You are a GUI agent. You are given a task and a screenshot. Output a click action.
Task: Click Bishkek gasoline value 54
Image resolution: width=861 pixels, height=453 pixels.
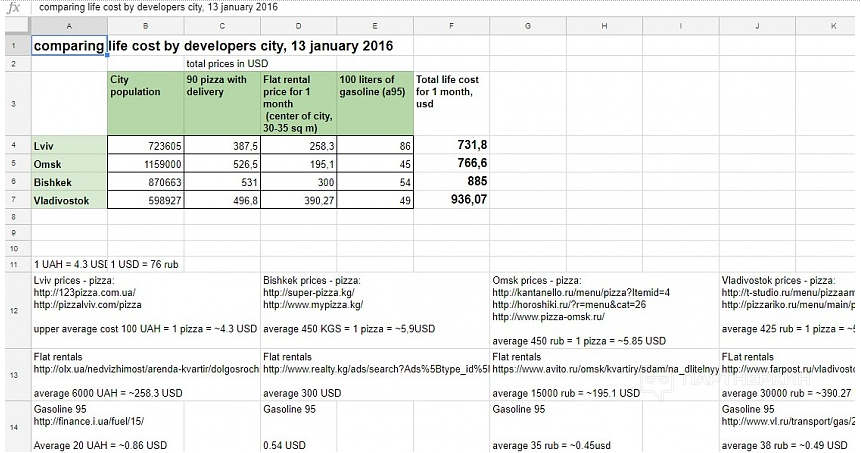click(375, 182)
